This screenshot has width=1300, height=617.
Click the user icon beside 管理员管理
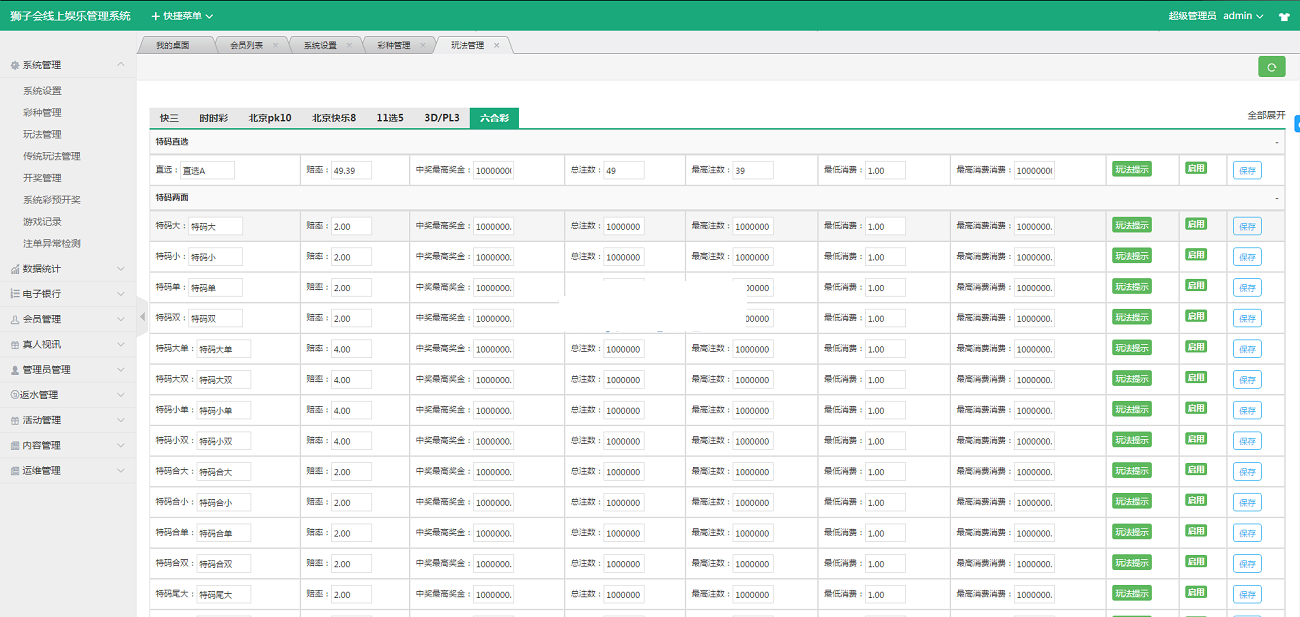(14, 370)
